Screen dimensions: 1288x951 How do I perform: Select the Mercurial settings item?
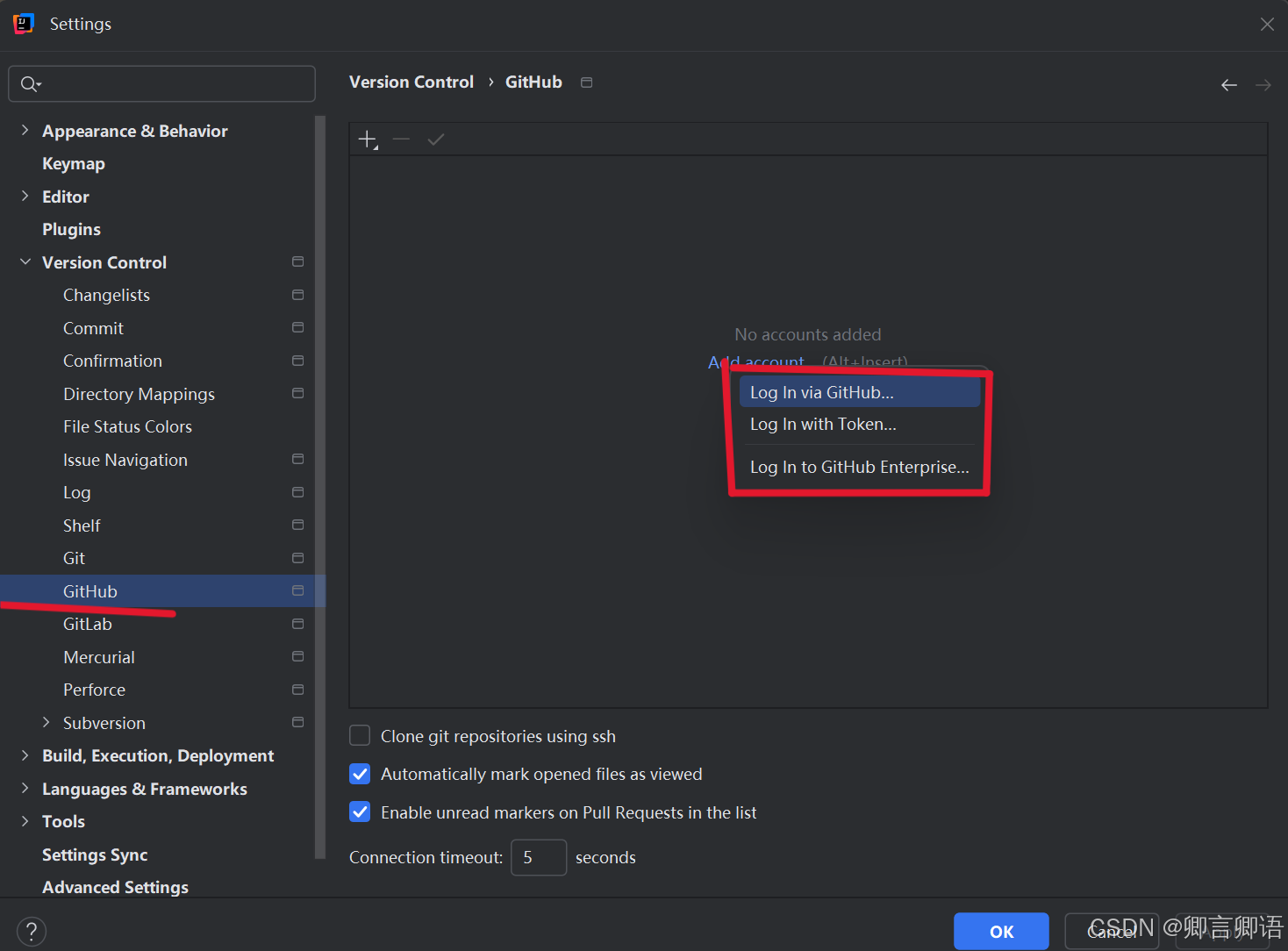tap(99, 657)
